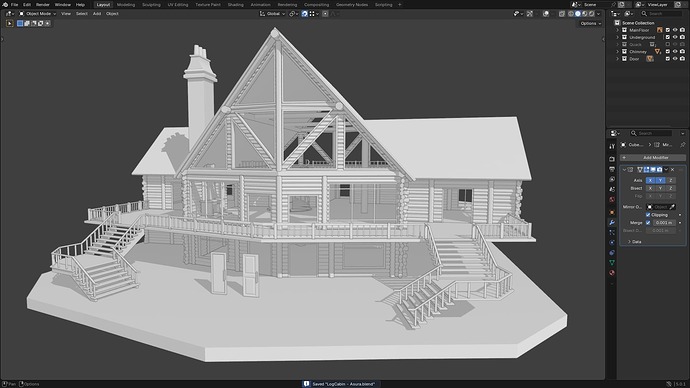690x388 pixels.
Task: Click the select box tool icon
Action: coord(9,23)
